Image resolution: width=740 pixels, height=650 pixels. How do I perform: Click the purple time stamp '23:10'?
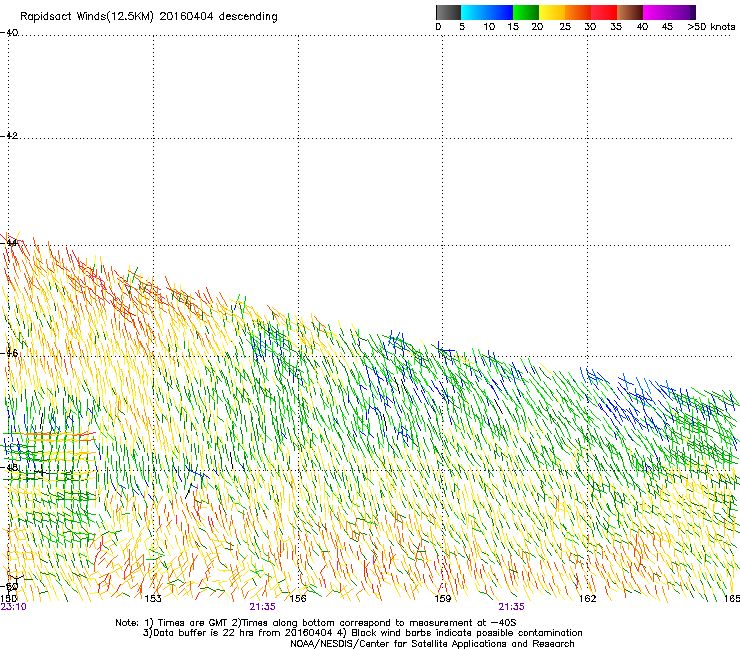click(14, 607)
